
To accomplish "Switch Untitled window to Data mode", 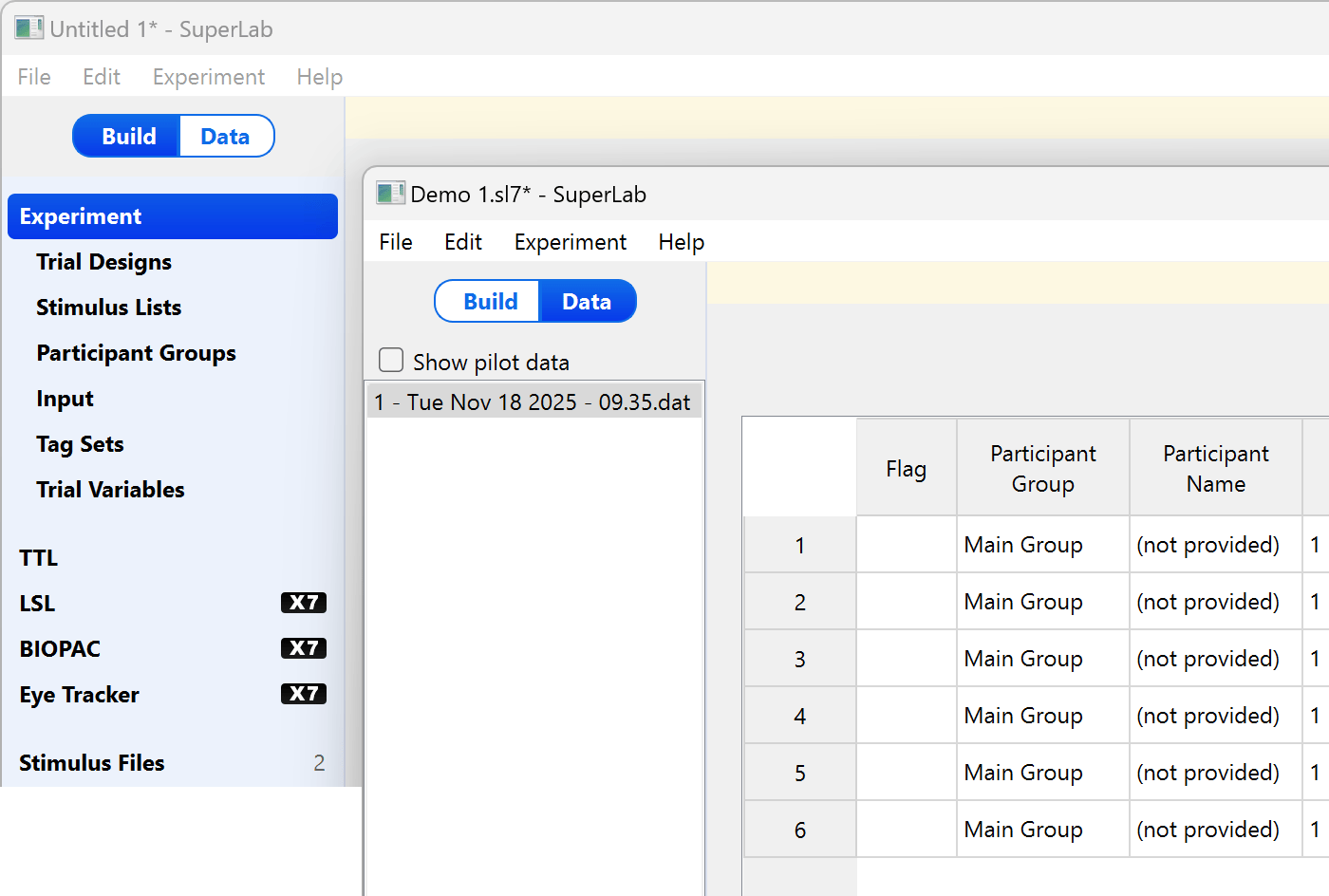I will (x=225, y=137).
